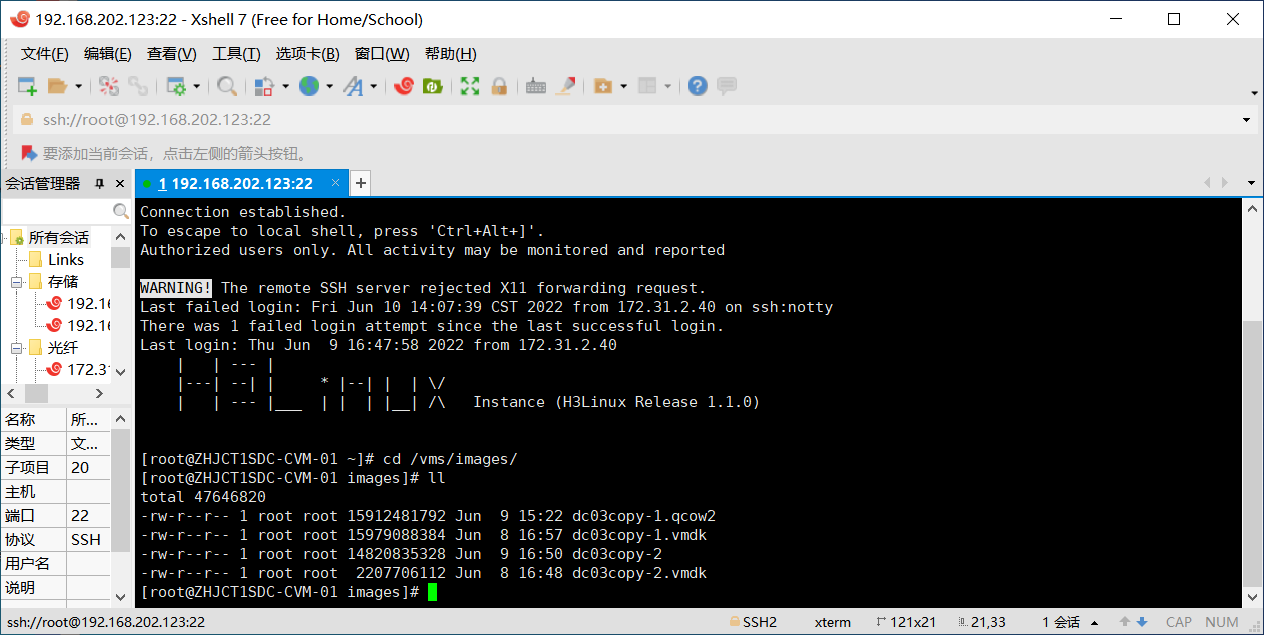Screen dimensions: 1264x635
Task: Click the lock screen padlock toolbar icon
Action: point(499,86)
